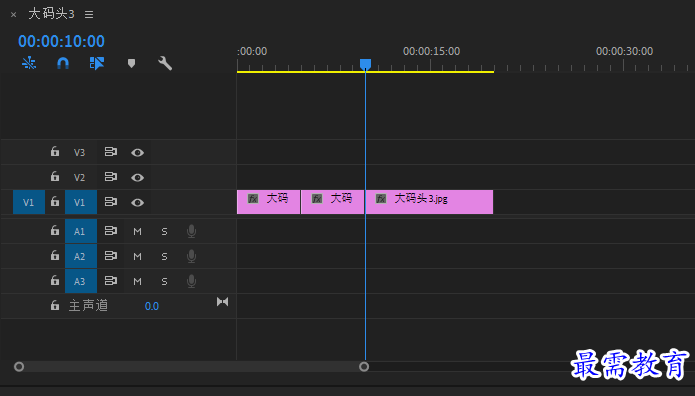This screenshot has height=396, width=695.
Task: Hide V1 track output eye
Action: click(x=137, y=203)
